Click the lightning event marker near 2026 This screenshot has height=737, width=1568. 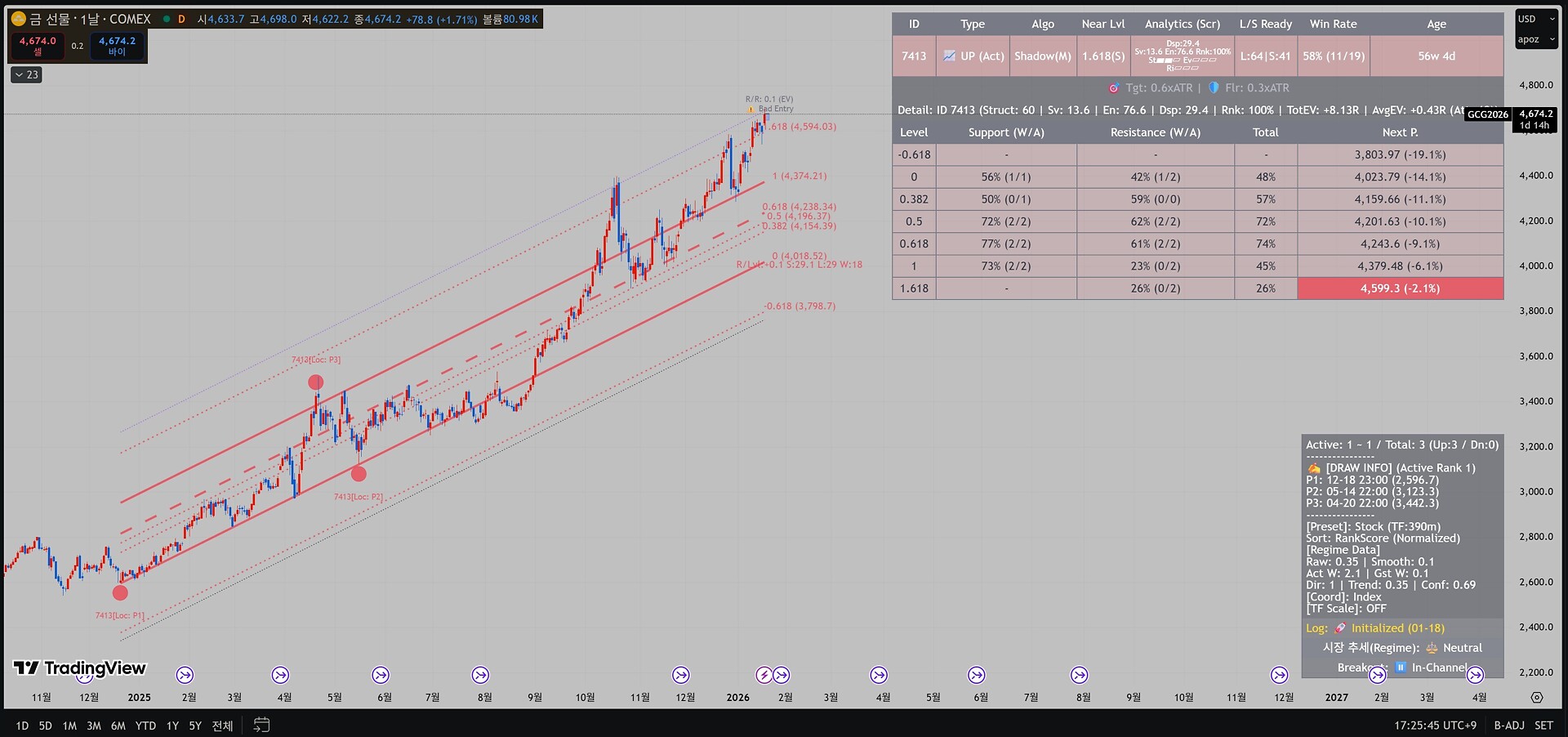pyautogui.click(x=764, y=675)
